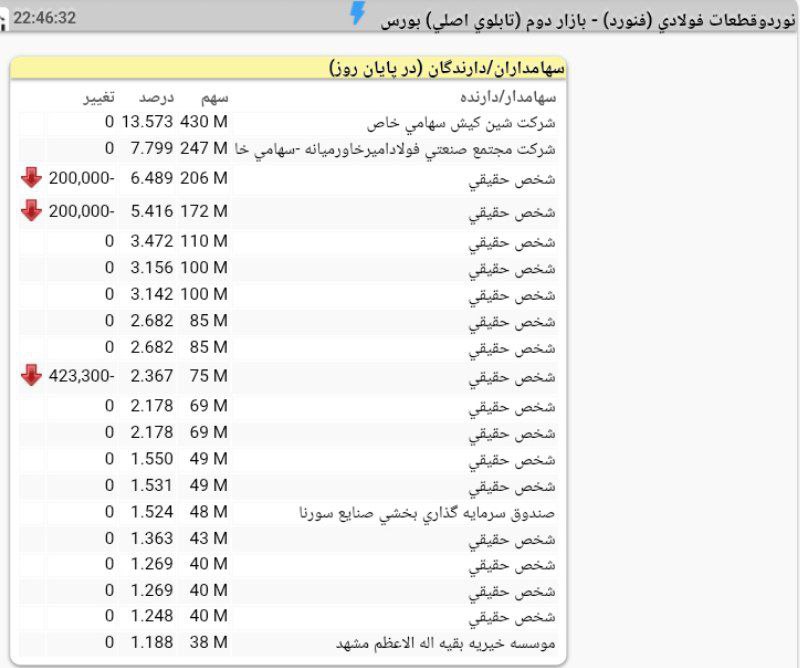Click the 13.573 percent value
800x668 pixels.
pos(148,123)
